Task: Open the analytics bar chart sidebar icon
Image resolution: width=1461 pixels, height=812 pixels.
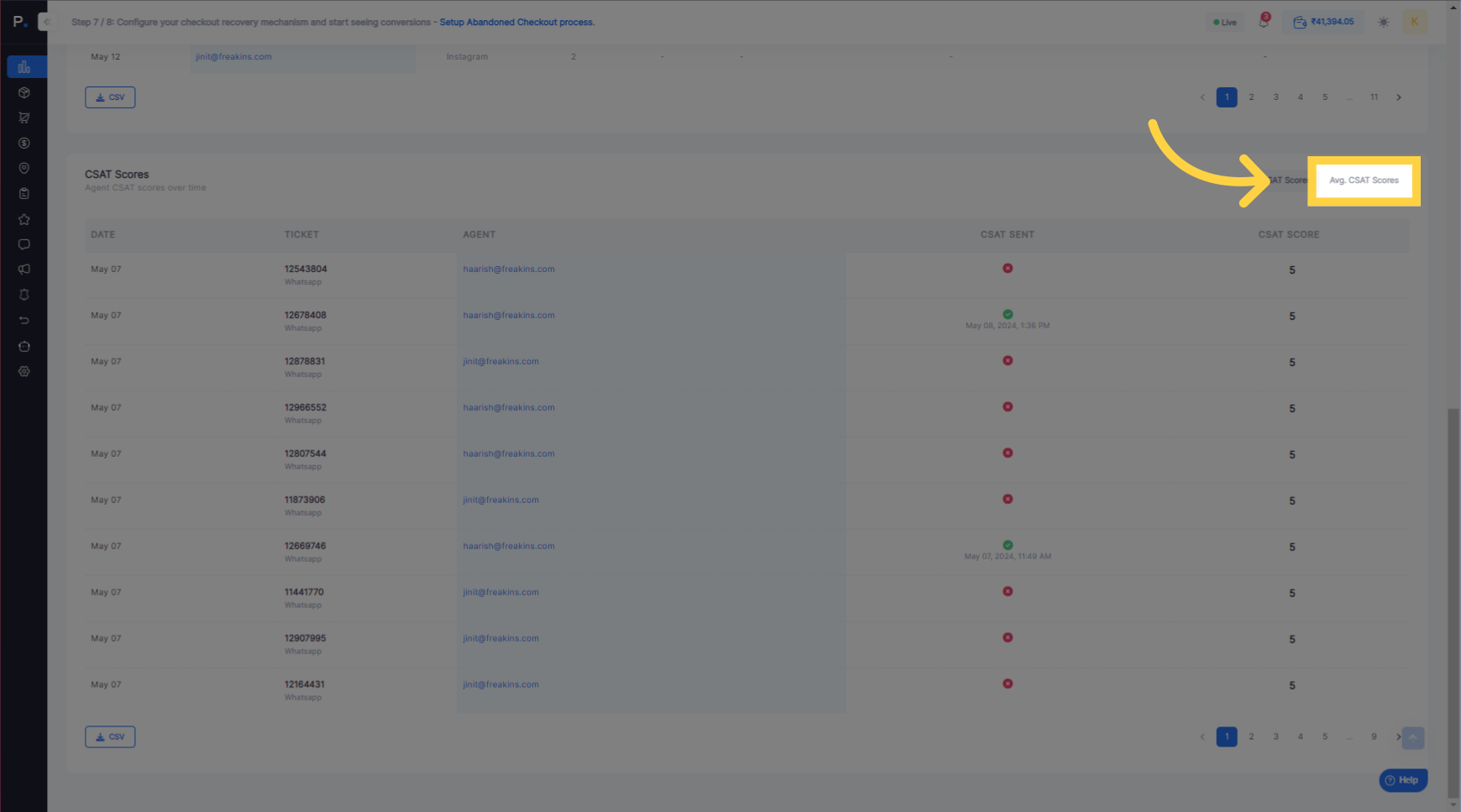Action: 24,67
